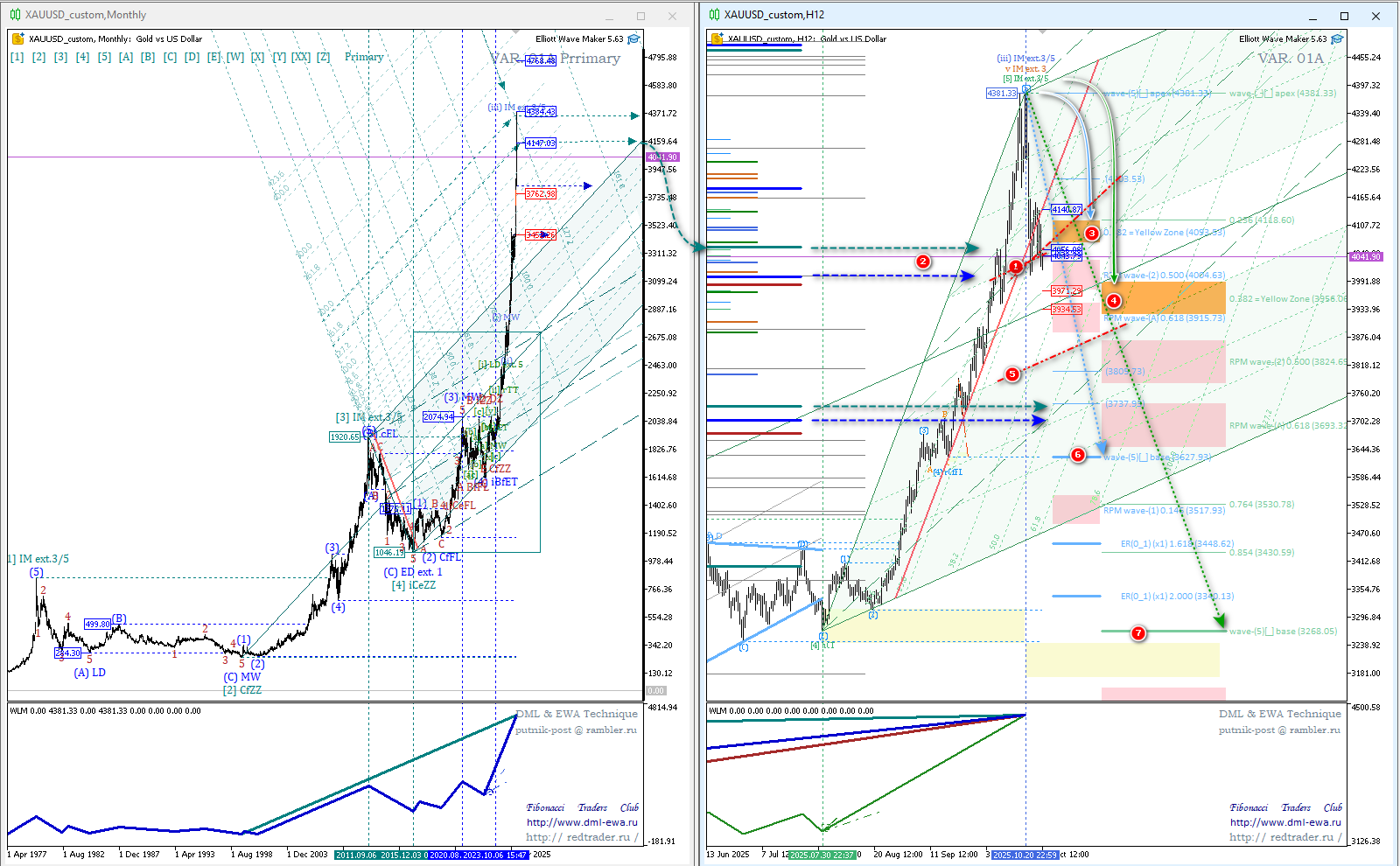This screenshot has height=866, width=1400.
Task: Click the candlestick icon in Monthly window title
Action: (15, 15)
